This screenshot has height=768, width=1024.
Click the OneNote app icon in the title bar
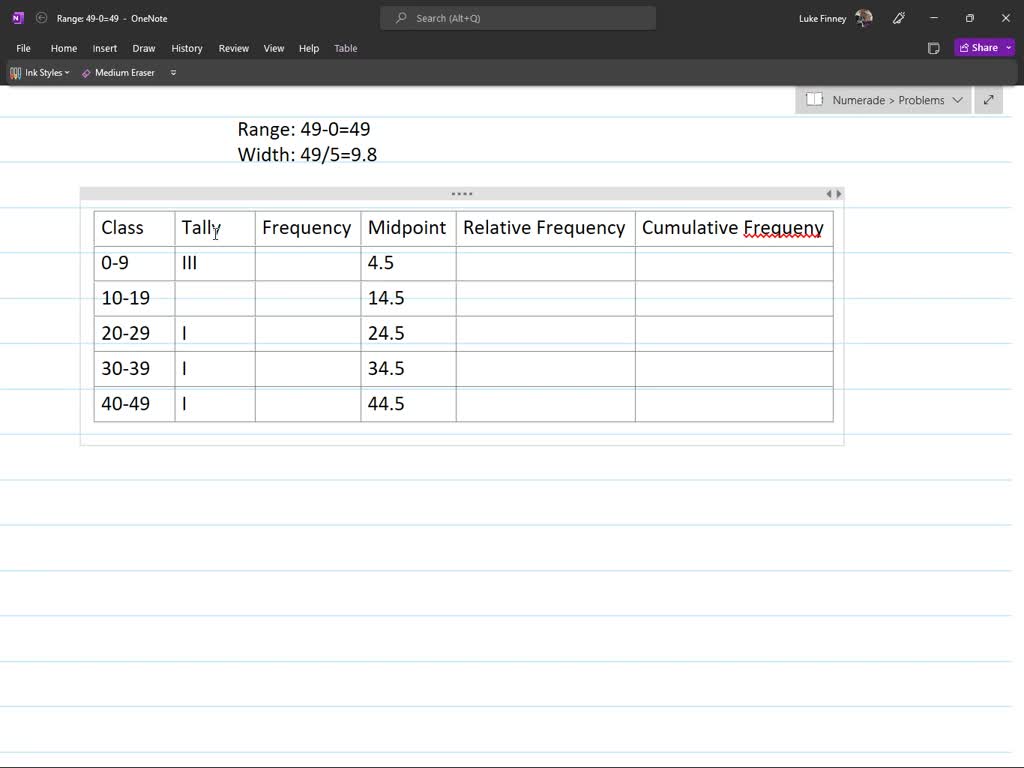[x=16, y=18]
